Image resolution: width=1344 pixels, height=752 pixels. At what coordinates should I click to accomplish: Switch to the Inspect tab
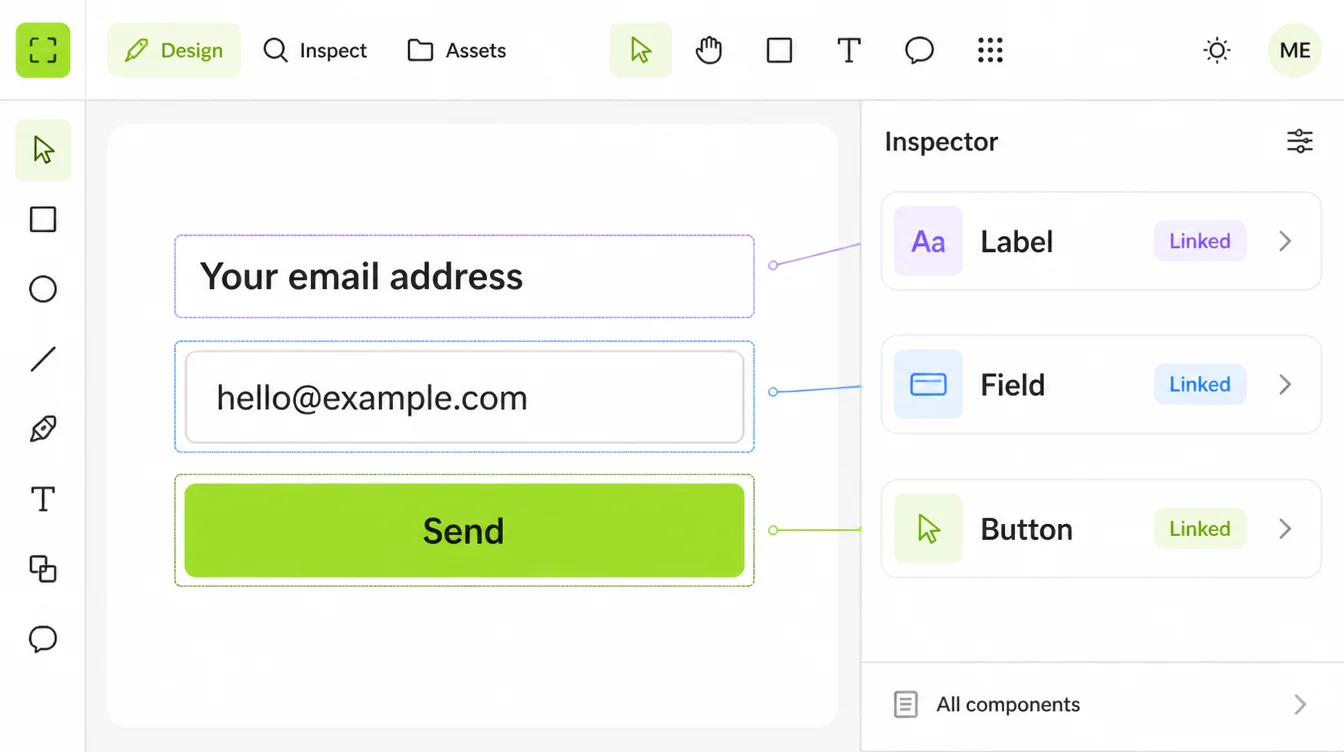pos(315,50)
